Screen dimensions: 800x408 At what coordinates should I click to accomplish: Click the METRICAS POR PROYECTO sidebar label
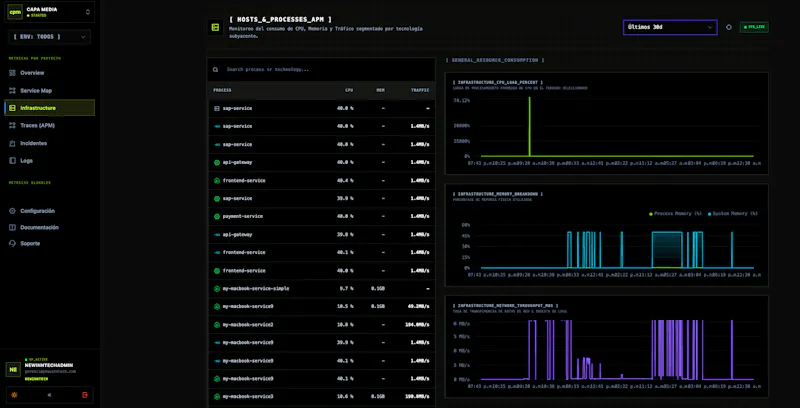[x=35, y=58]
